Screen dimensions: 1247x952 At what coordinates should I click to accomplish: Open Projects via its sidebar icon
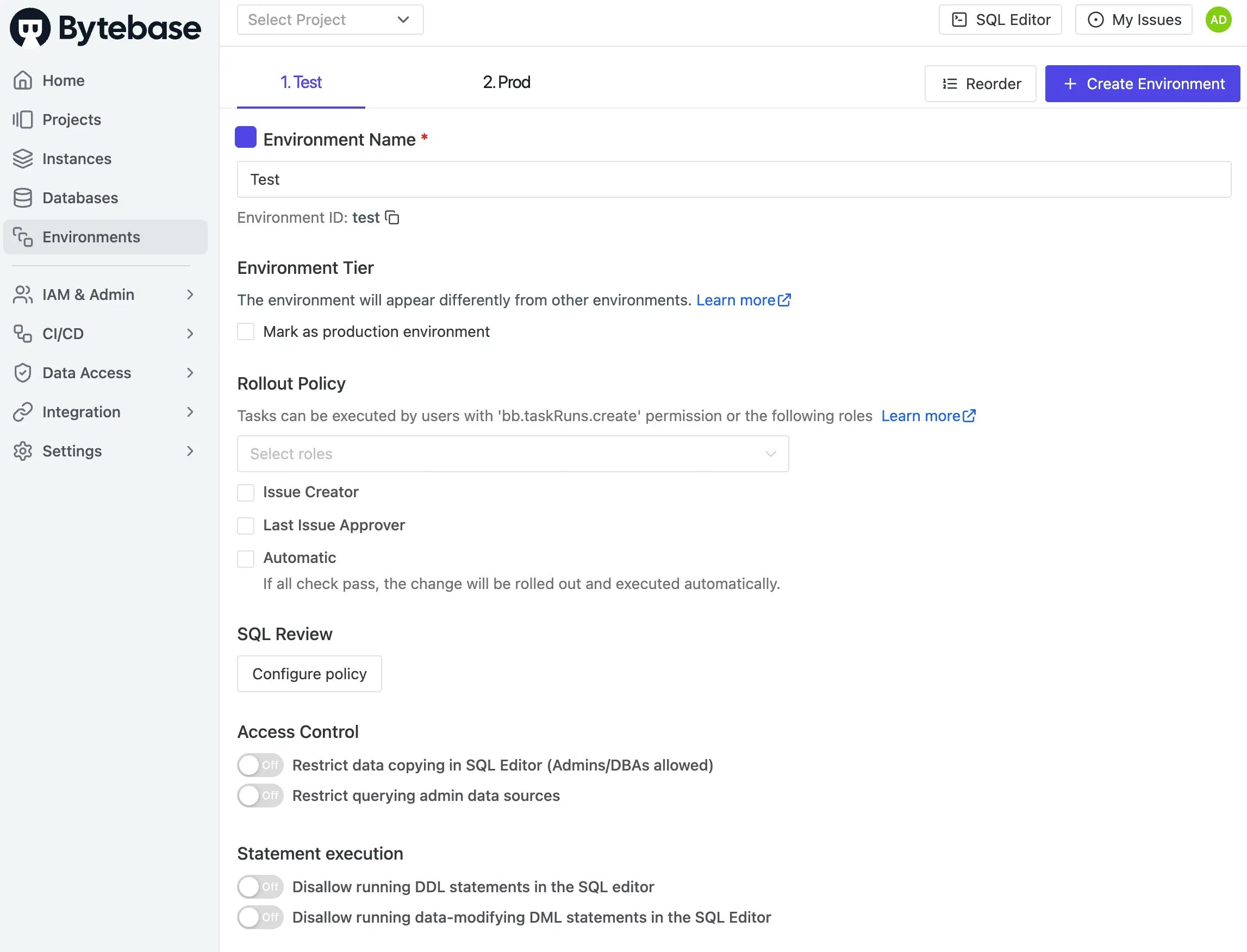[x=23, y=120]
